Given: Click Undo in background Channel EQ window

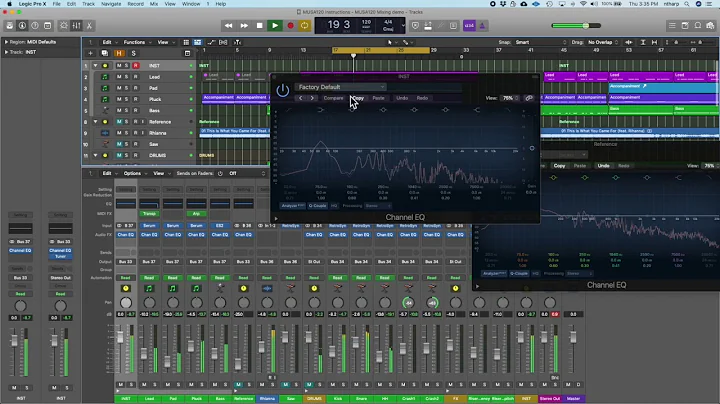Looking at the screenshot, I should click(x=603, y=166).
